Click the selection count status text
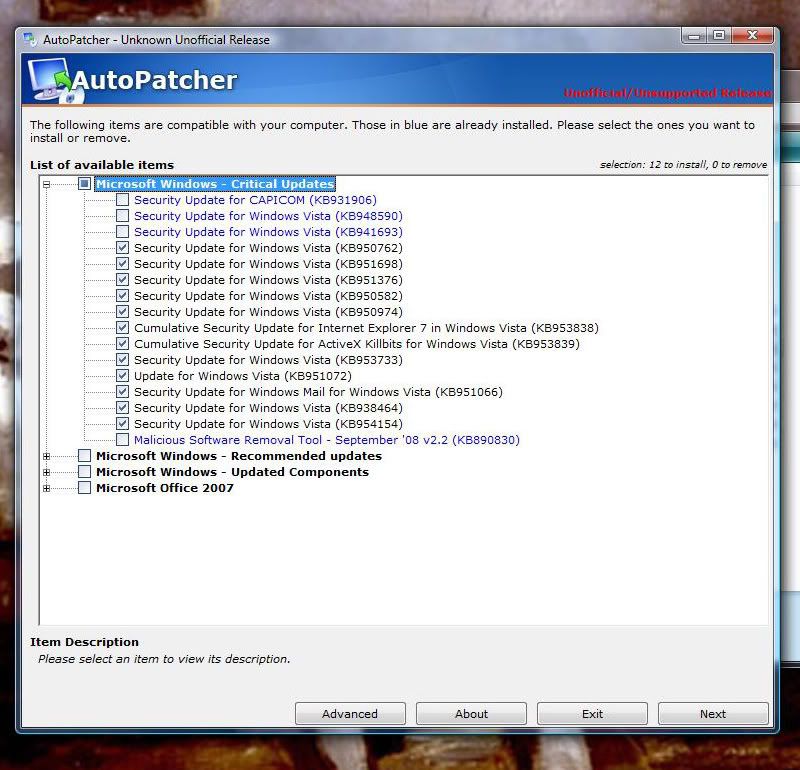Image resolution: width=800 pixels, height=770 pixels. (x=683, y=164)
